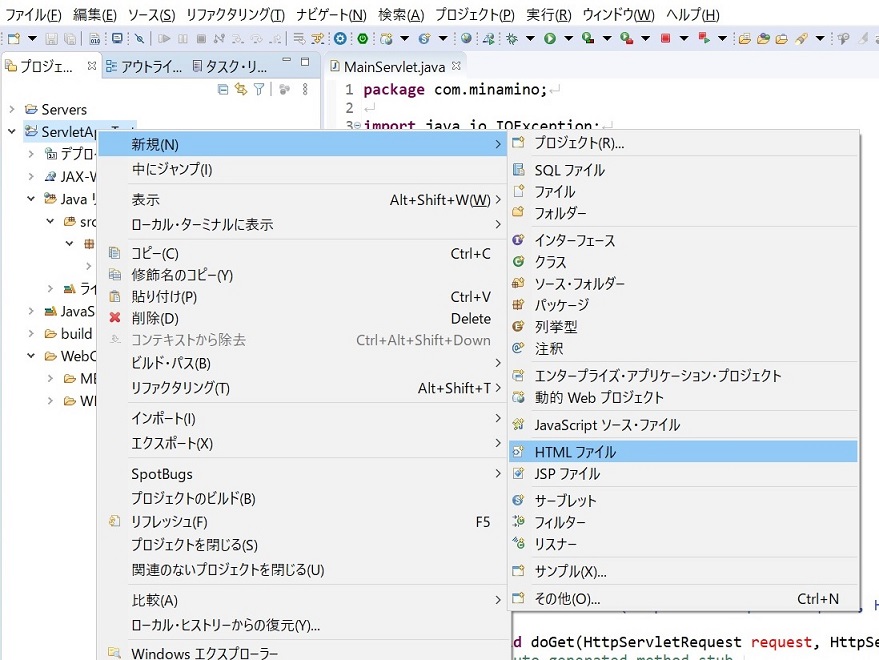Open the ビルド・パス(B) submenu
Screen dimensions: 879x660
tap(302, 363)
